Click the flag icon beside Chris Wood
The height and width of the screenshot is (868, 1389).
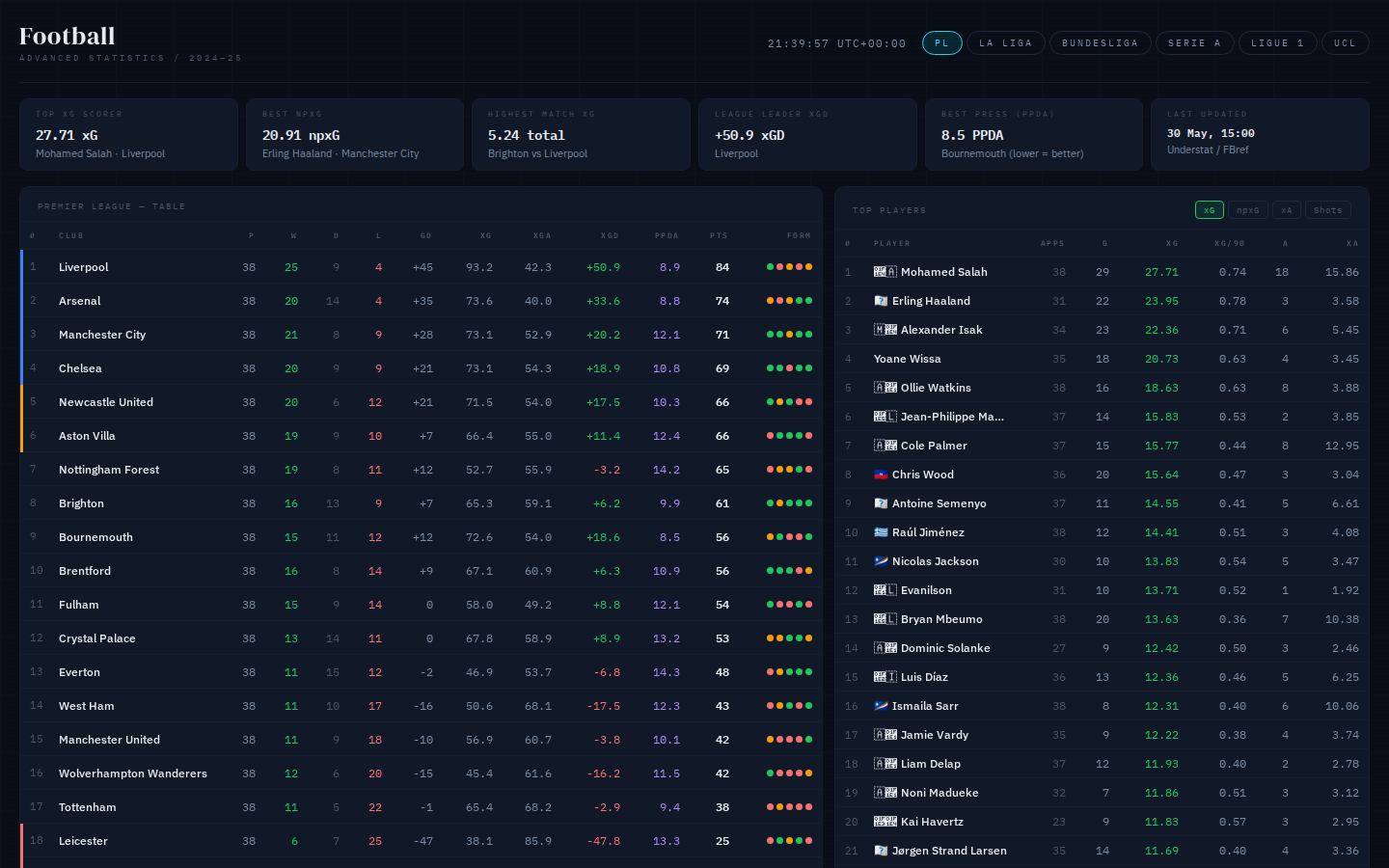(x=881, y=475)
